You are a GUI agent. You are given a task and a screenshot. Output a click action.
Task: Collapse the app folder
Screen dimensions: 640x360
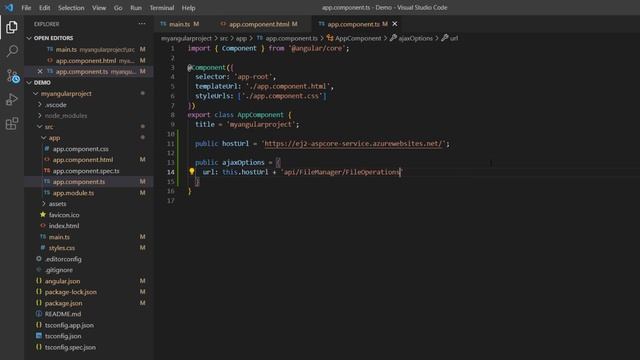(x=44, y=138)
